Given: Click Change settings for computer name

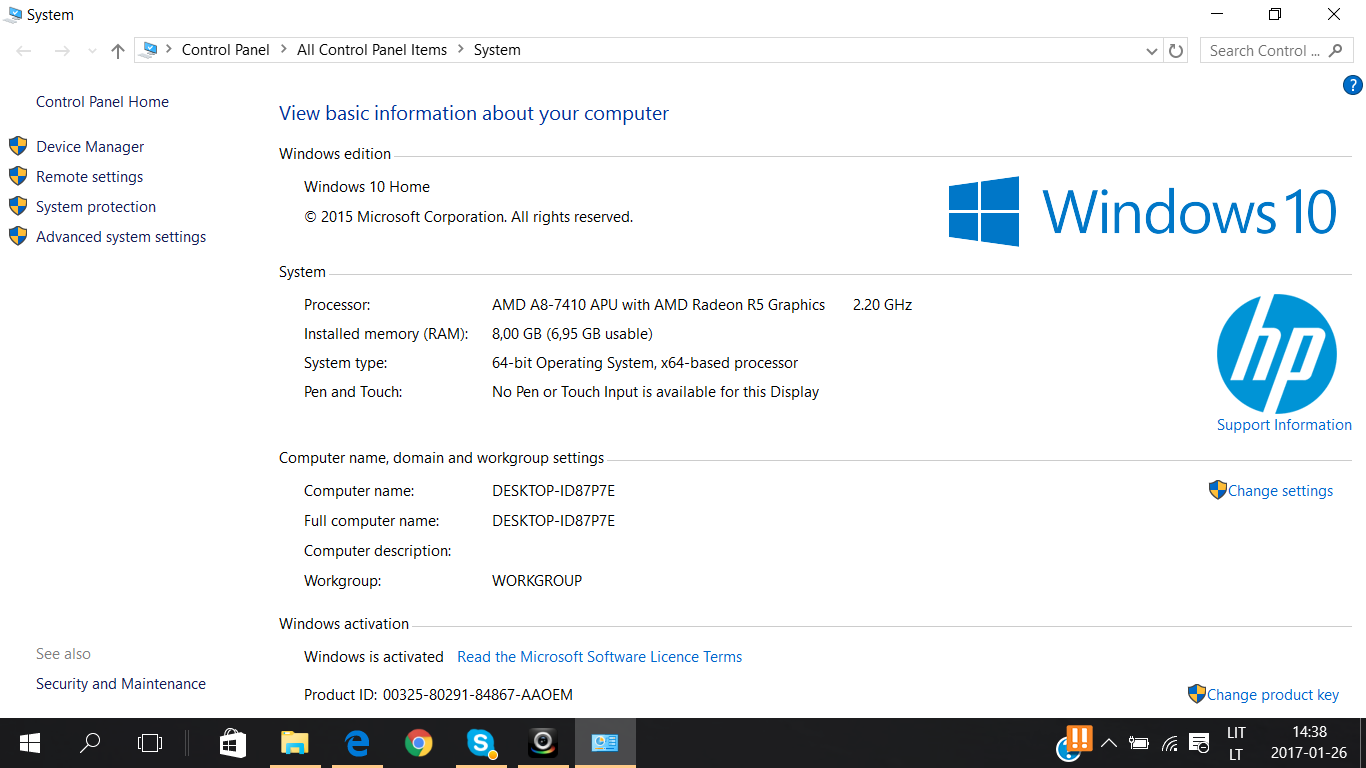Looking at the screenshot, I should [1280, 491].
